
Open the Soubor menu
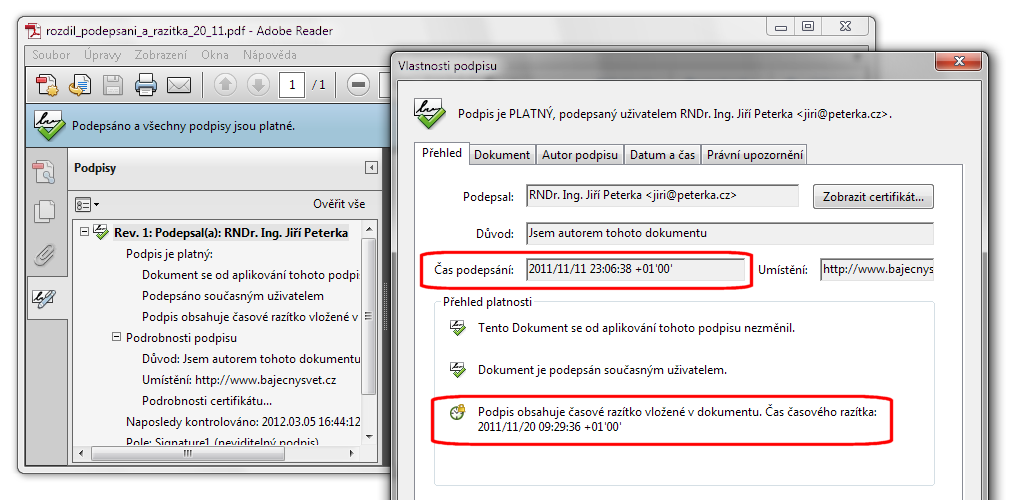[51, 55]
